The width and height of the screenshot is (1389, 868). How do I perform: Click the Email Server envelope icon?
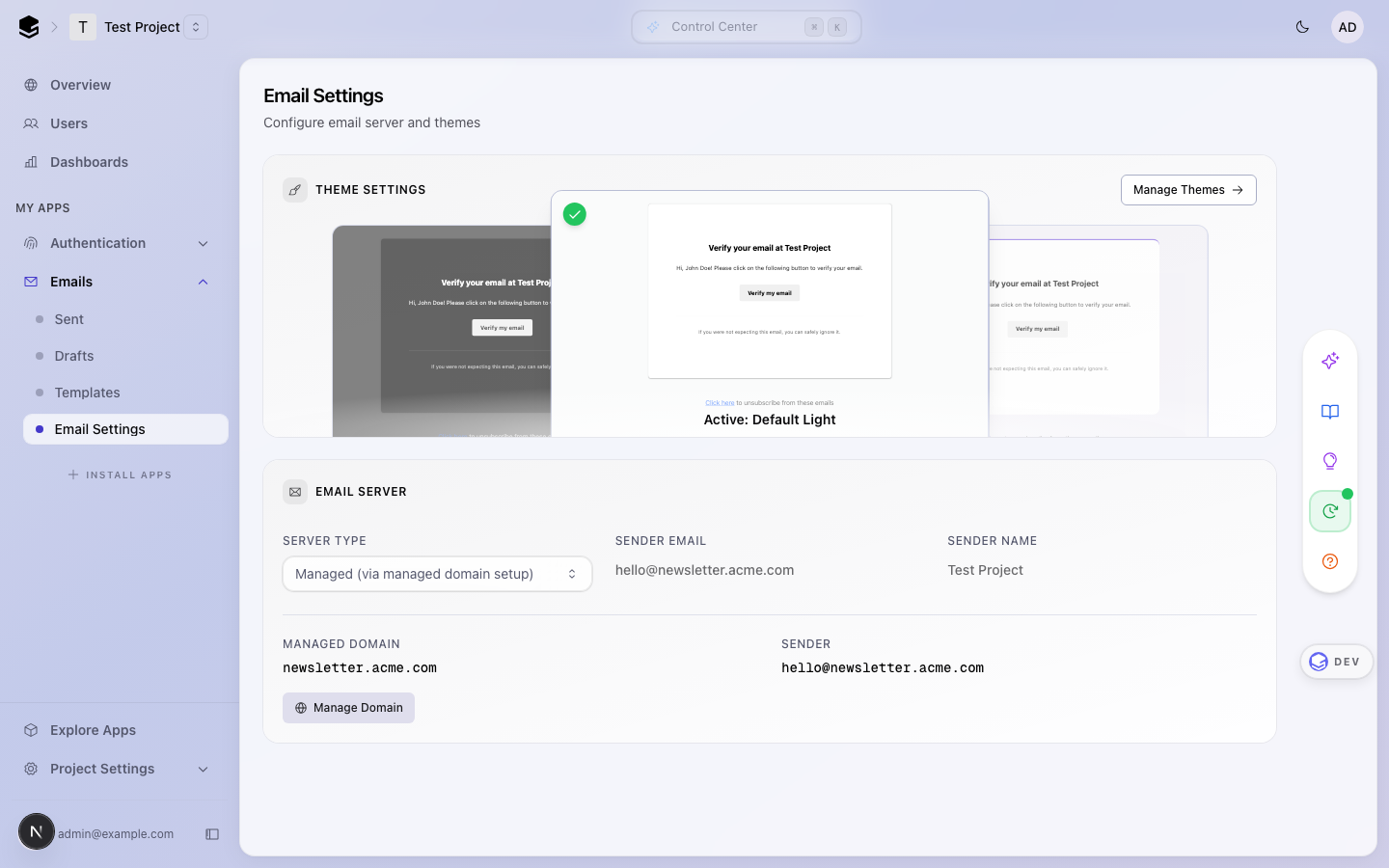(x=295, y=492)
